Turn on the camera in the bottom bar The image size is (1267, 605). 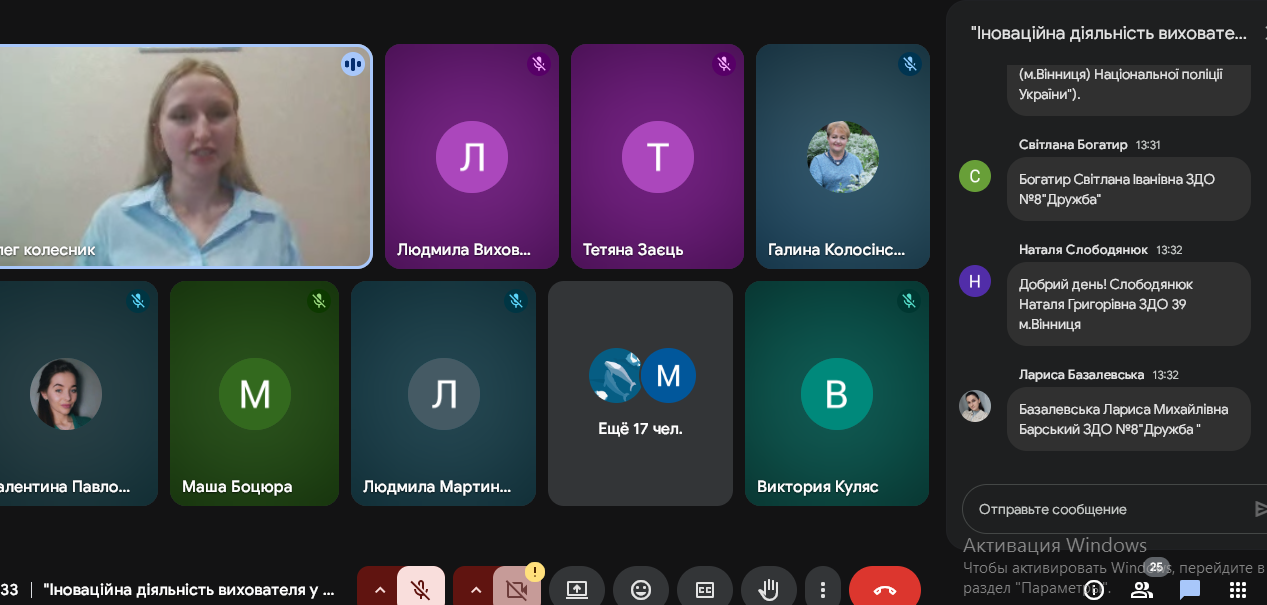[516, 589]
